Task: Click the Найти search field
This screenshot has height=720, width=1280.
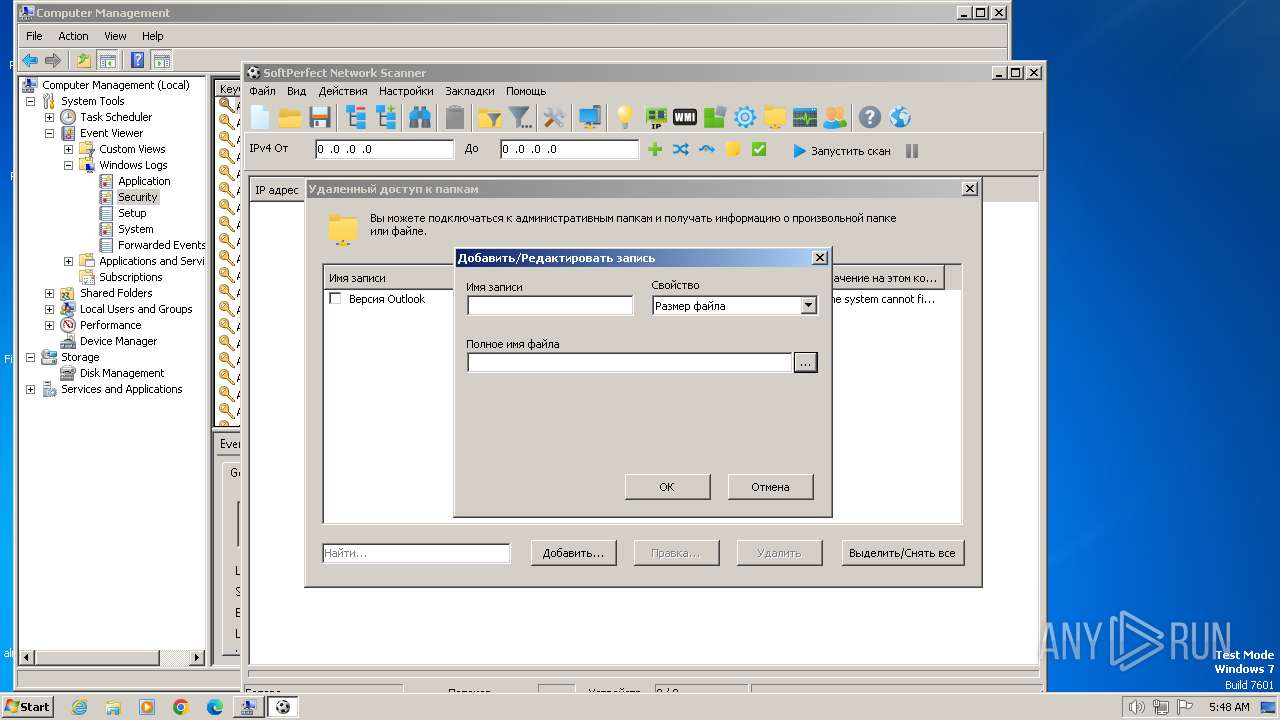Action: (x=416, y=553)
